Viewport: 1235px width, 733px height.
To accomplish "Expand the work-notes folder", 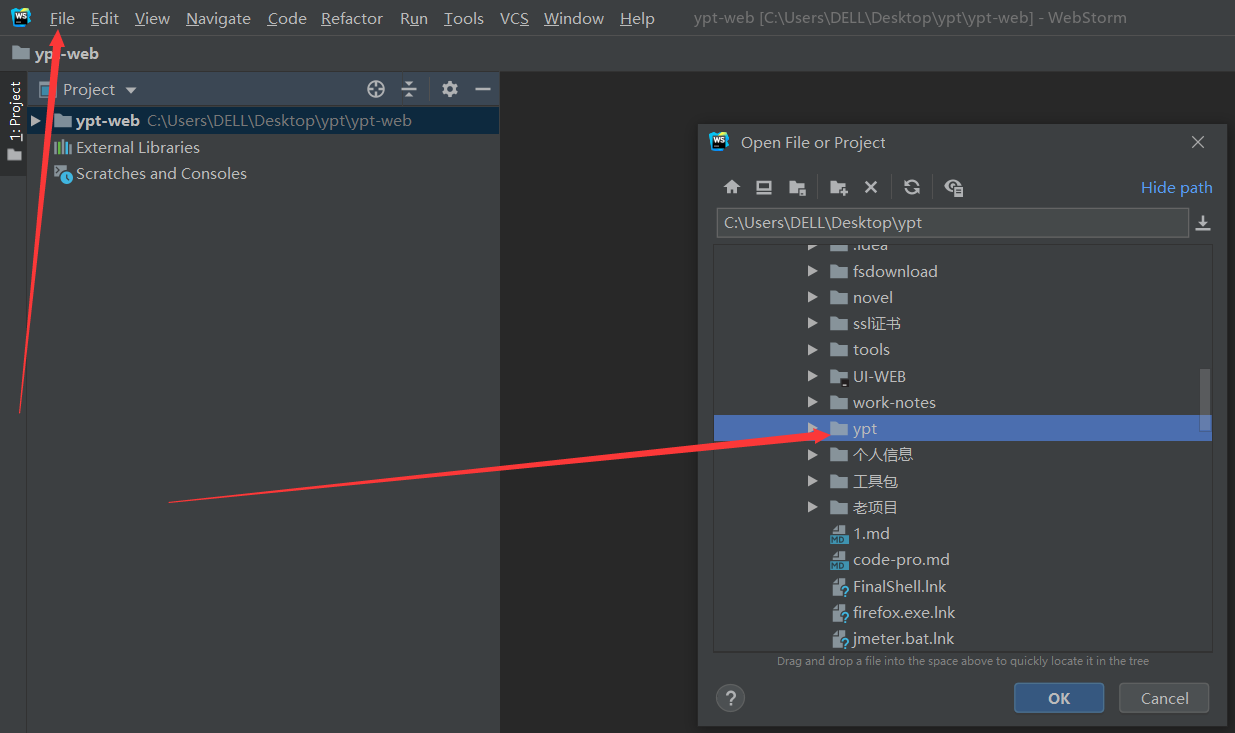I will [x=812, y=402].
